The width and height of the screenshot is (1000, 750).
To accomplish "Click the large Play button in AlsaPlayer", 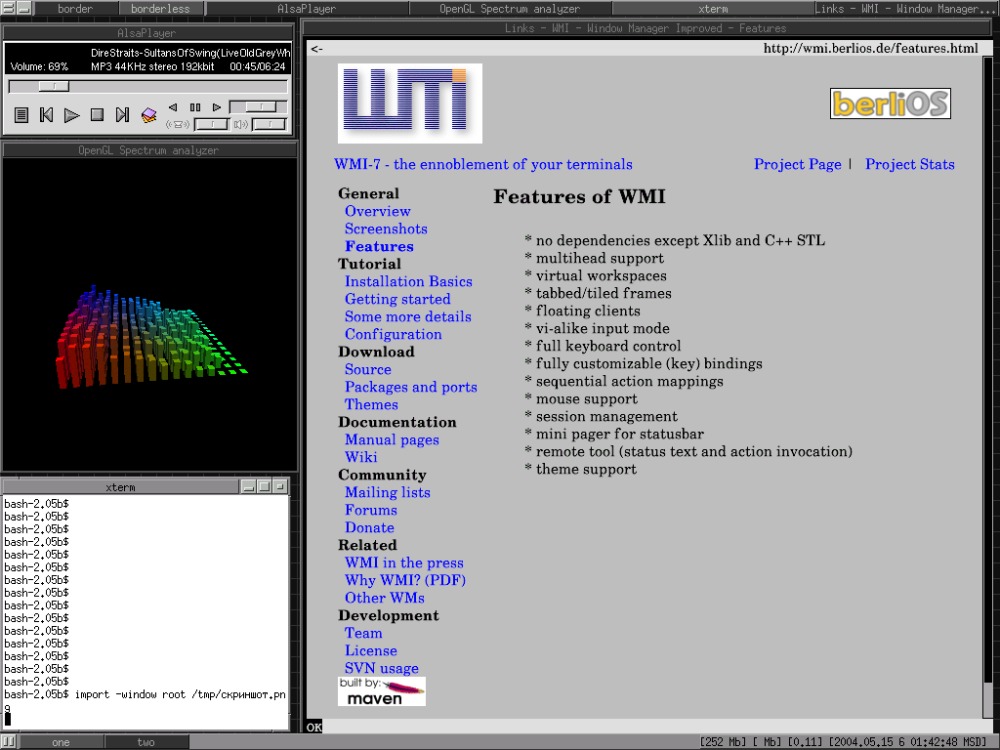I will (72, 115).
